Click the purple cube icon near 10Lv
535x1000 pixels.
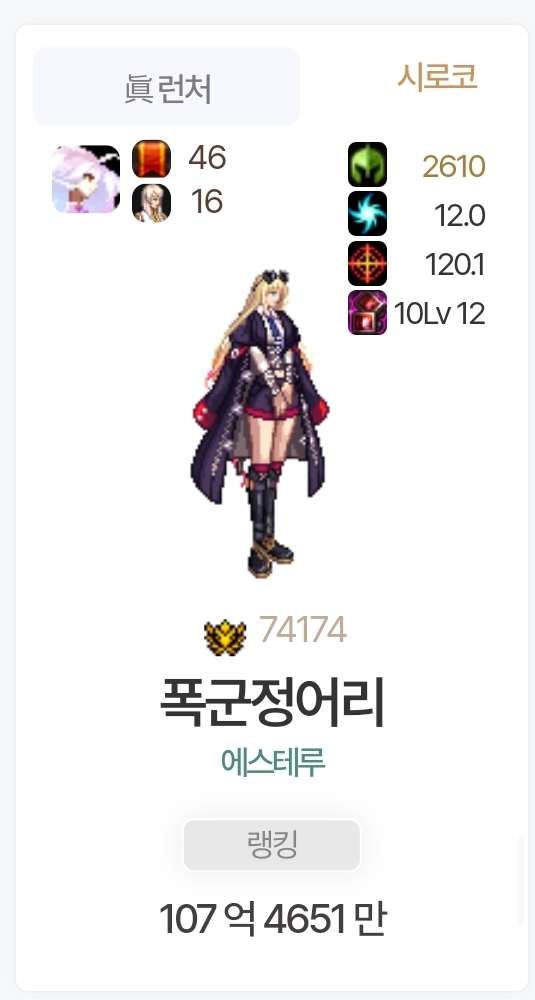(367, 312)
